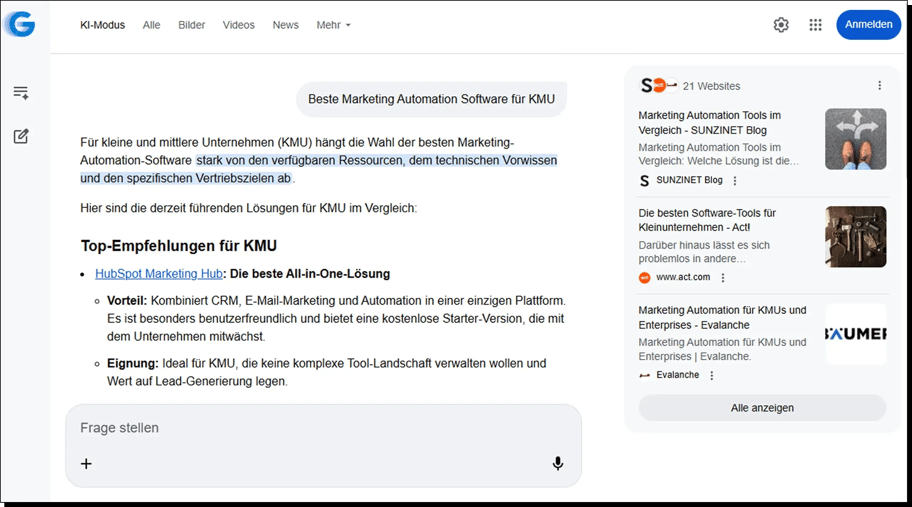Click the Evalanche source name
The height and width of the screenshot is (507, 912).
(678, 375)
